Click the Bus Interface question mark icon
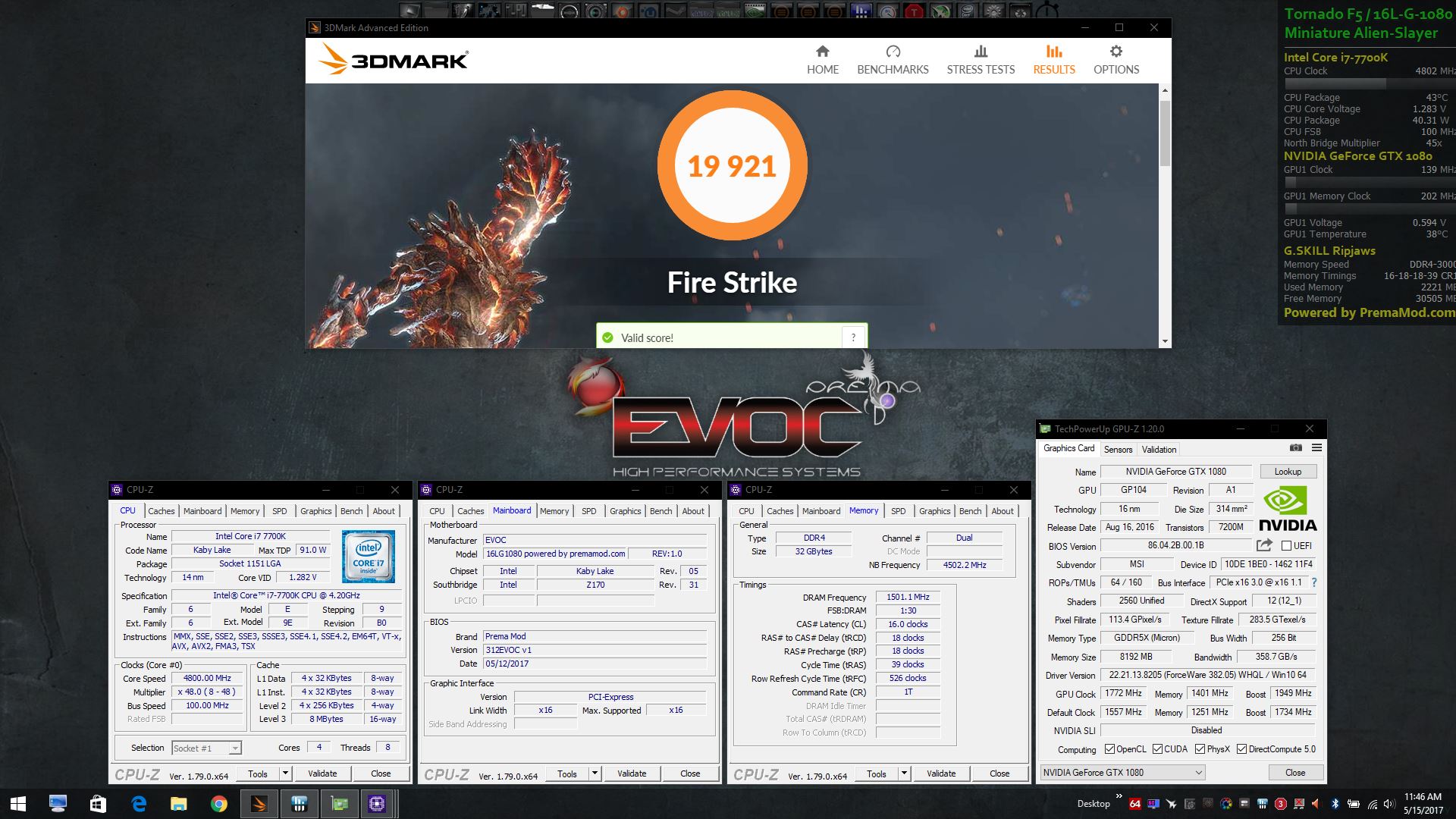The width and height of the screenshot is (1456, 819). 1314,582
